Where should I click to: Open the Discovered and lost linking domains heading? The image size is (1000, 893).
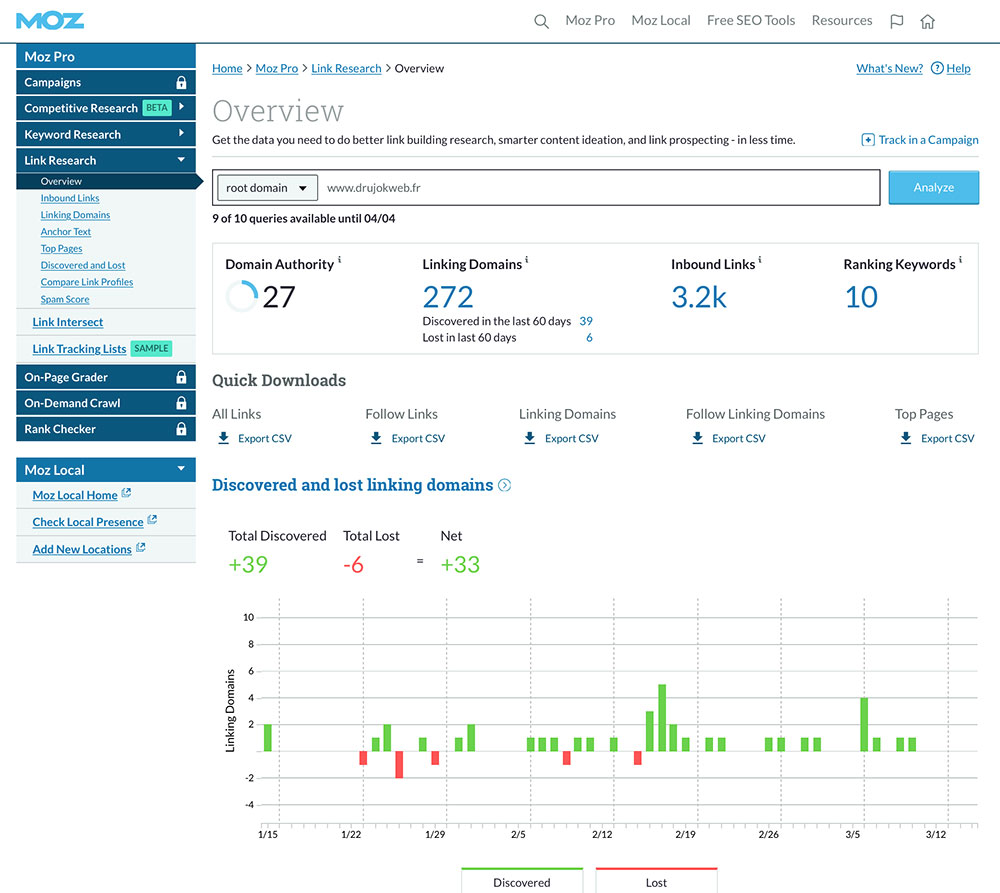pyautogui.click(x=353, y=485)
